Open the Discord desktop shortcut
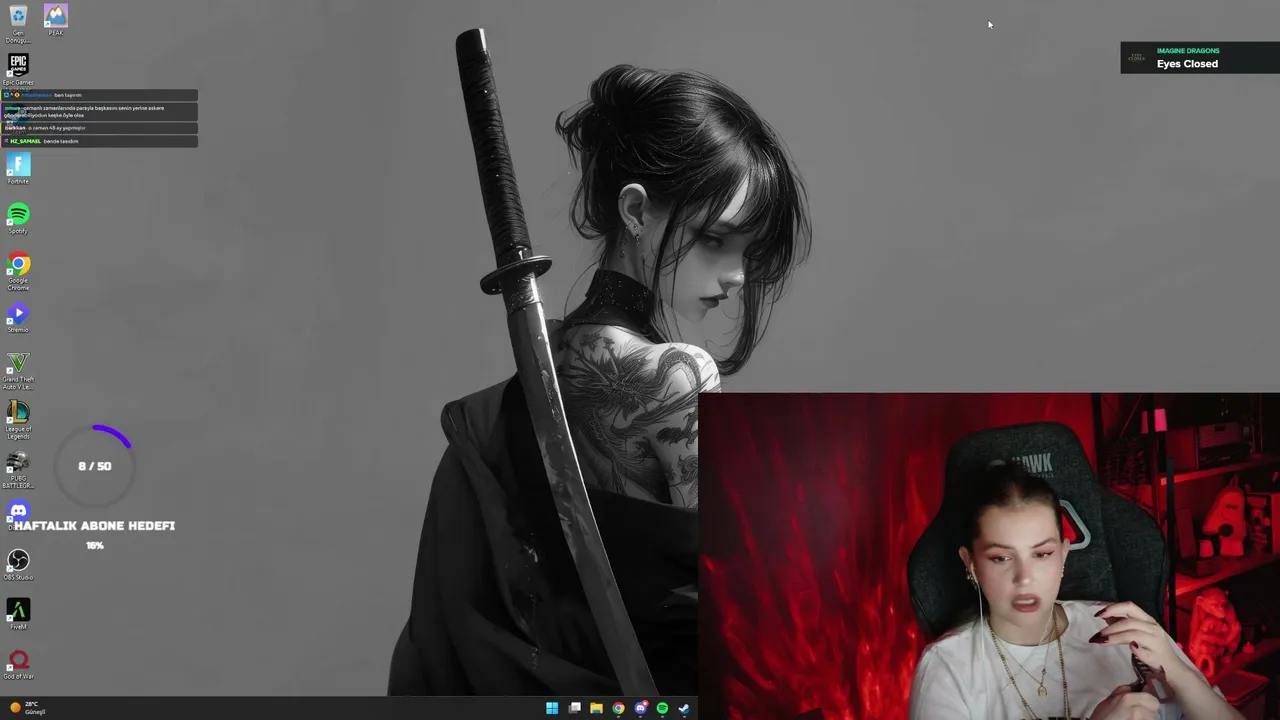The height and width of the screenshot is (720, 1280). [18, 514]
